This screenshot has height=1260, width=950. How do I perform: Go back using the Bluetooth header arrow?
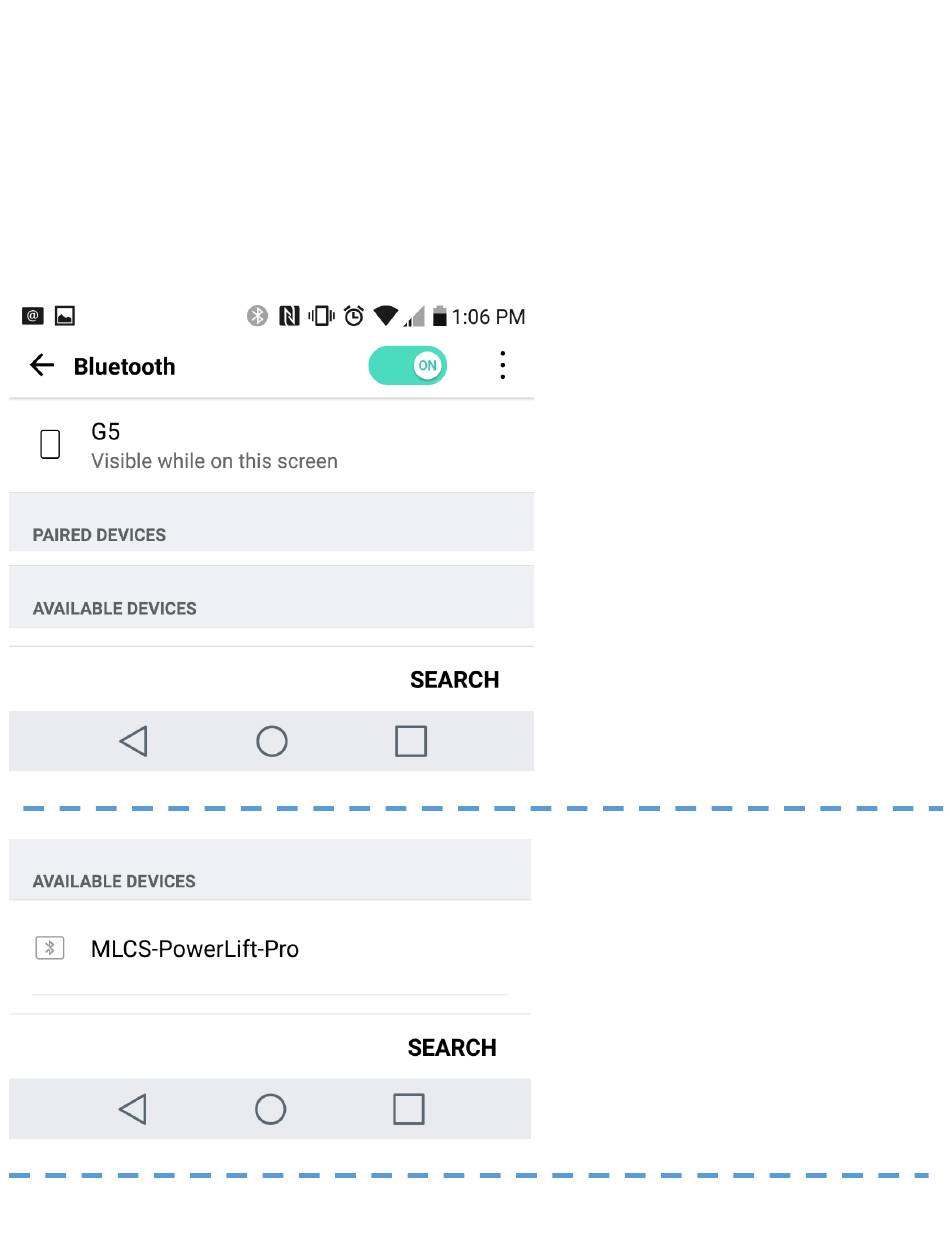(42, 365)
